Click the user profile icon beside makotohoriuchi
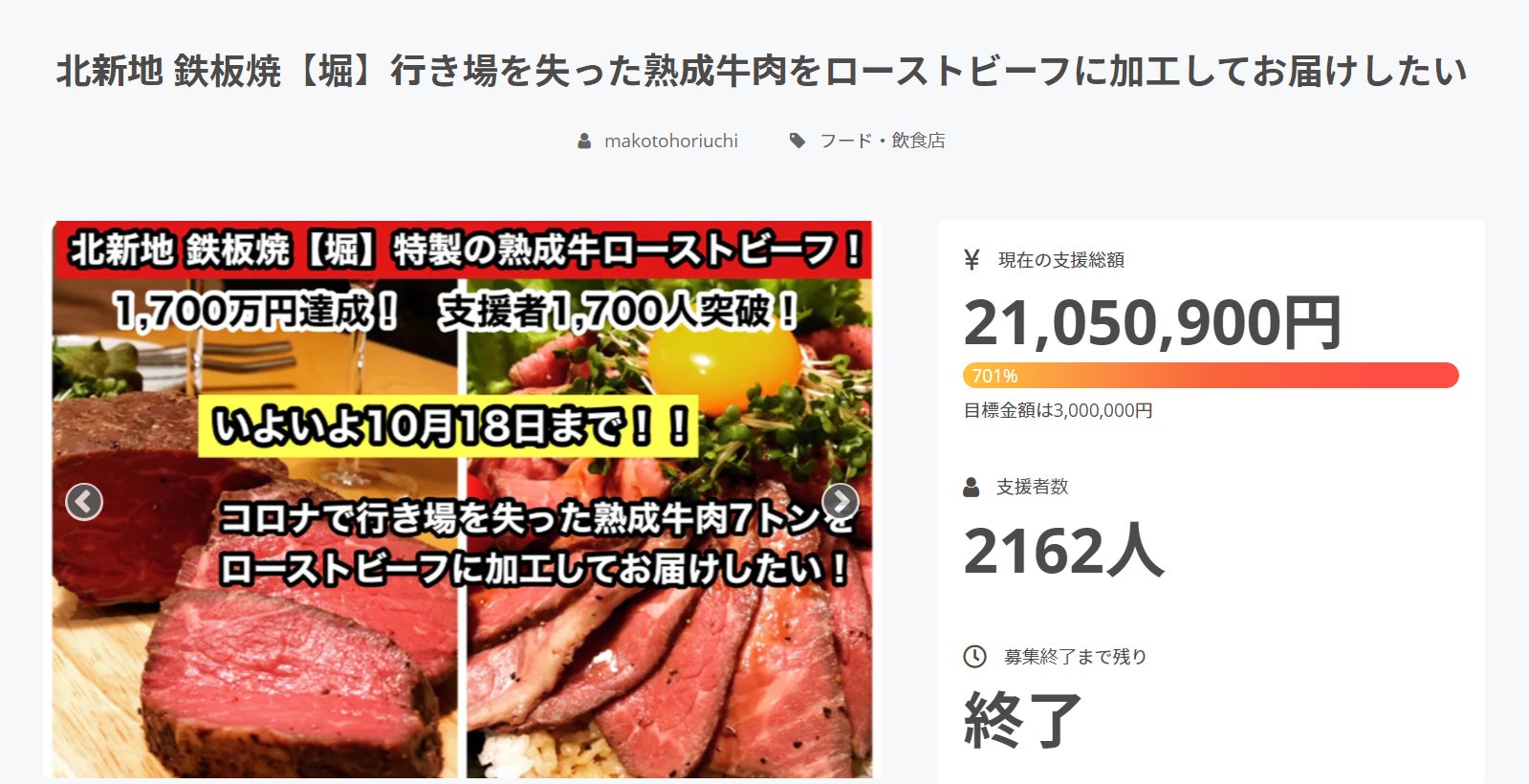 coord(584,141)
